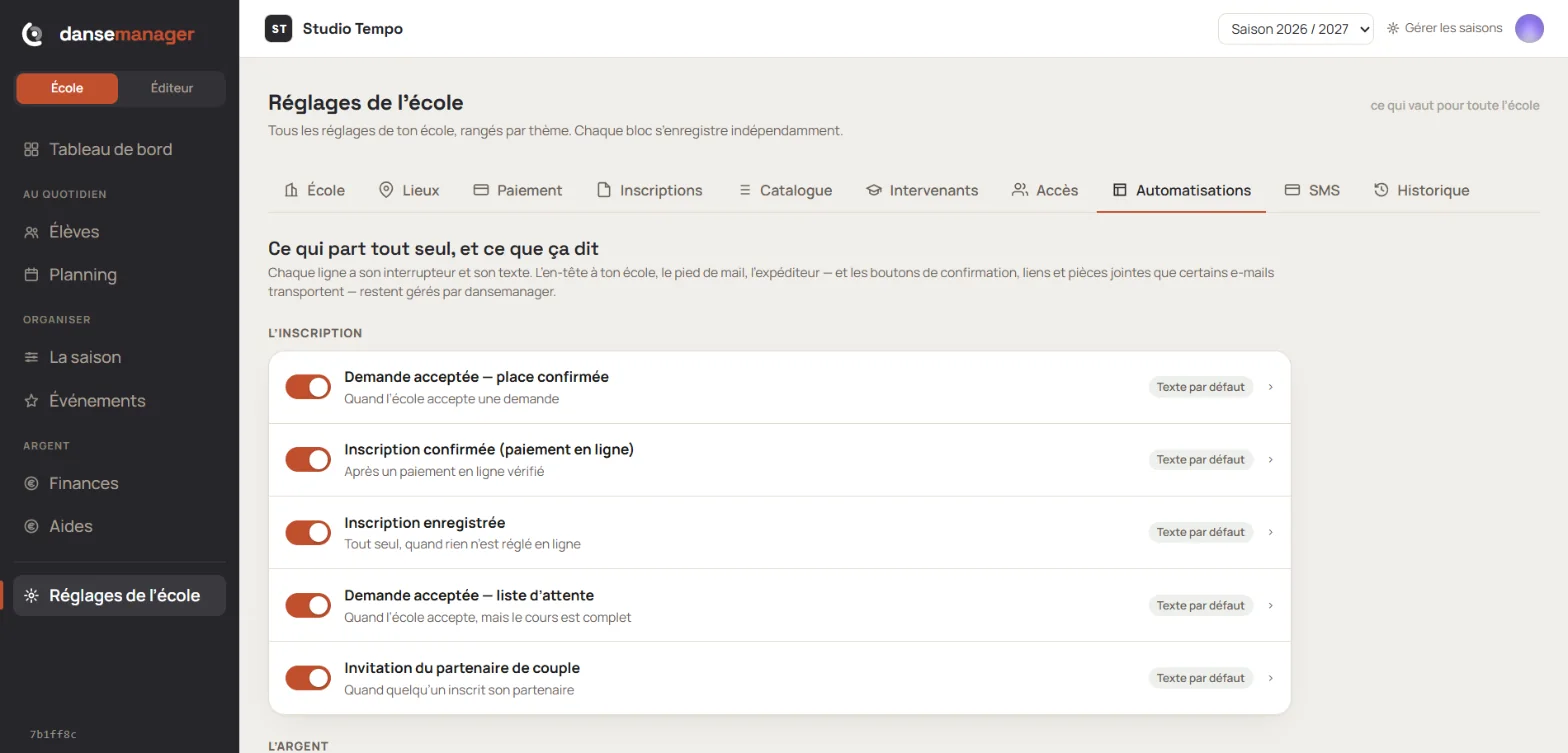Turn off Inscription confirmée (paiement en ligne) switch
The width and height of the screenshot is (1568, 753).
308,460
